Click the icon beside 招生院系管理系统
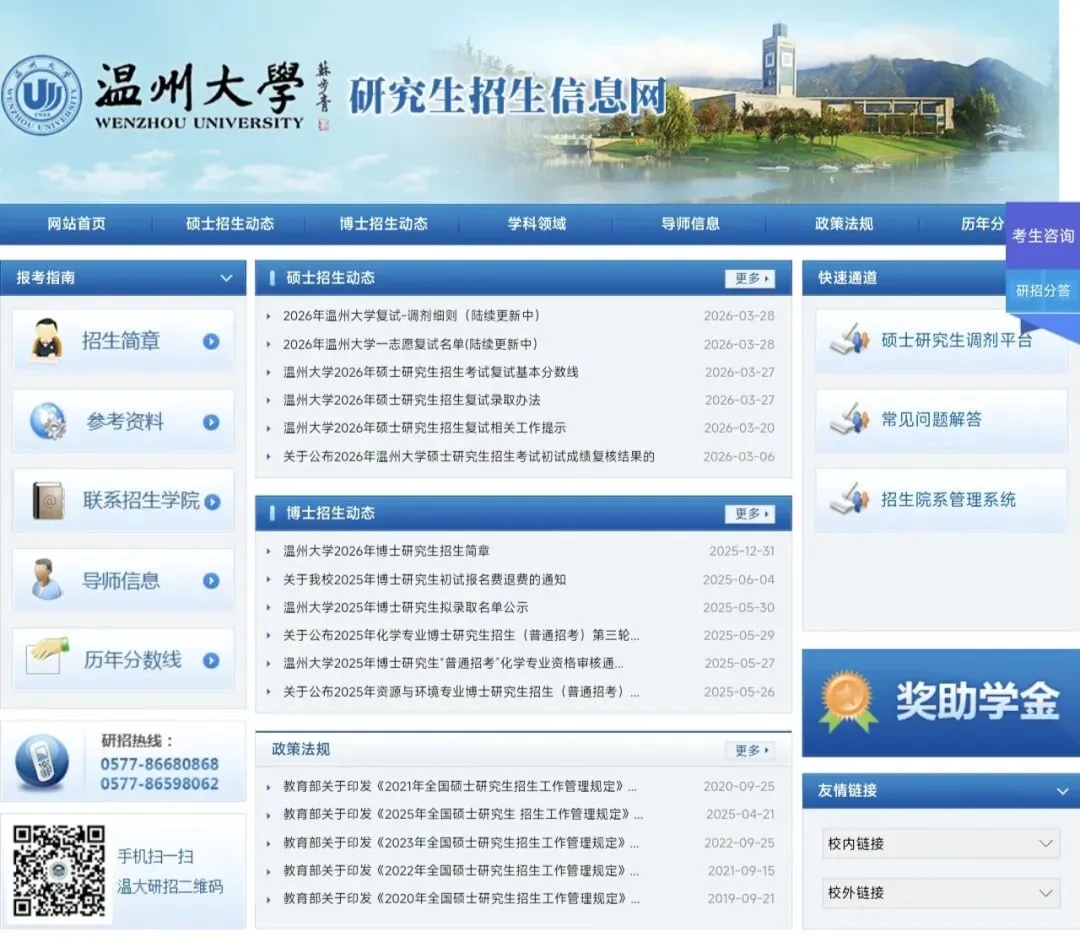 click(x=849, y=498)
